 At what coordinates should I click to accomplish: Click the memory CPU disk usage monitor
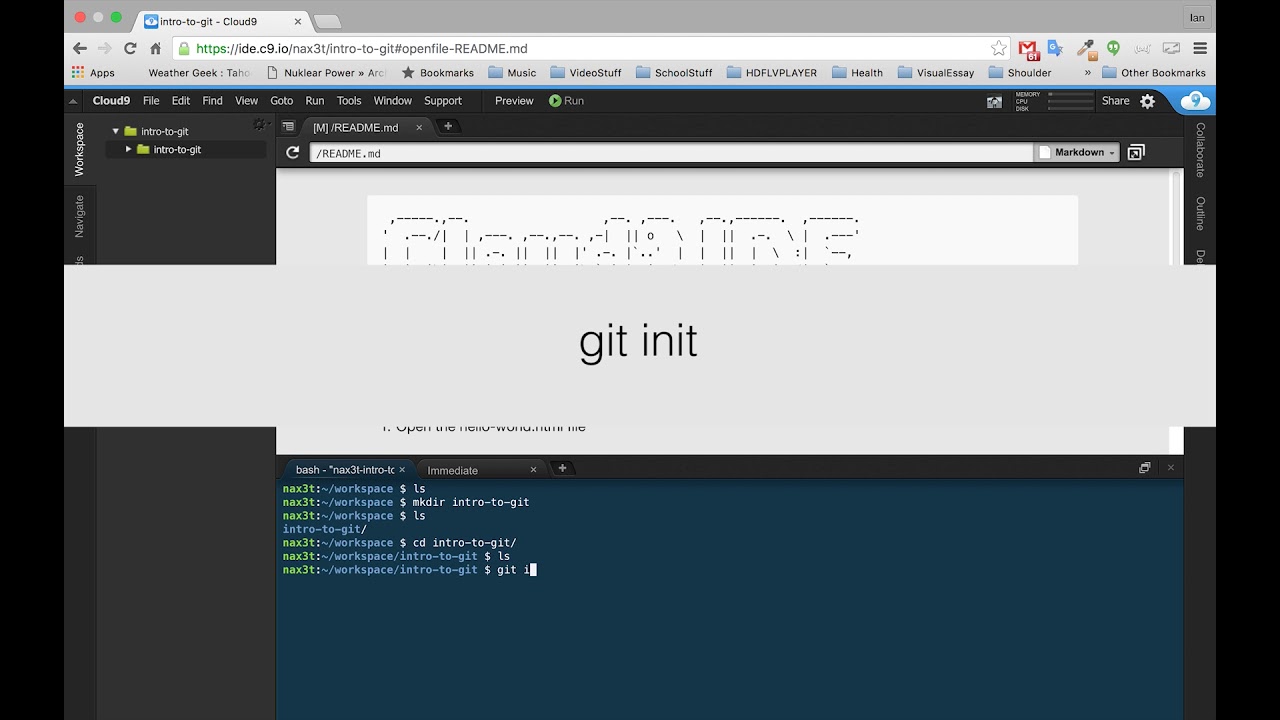point(1053,101)
